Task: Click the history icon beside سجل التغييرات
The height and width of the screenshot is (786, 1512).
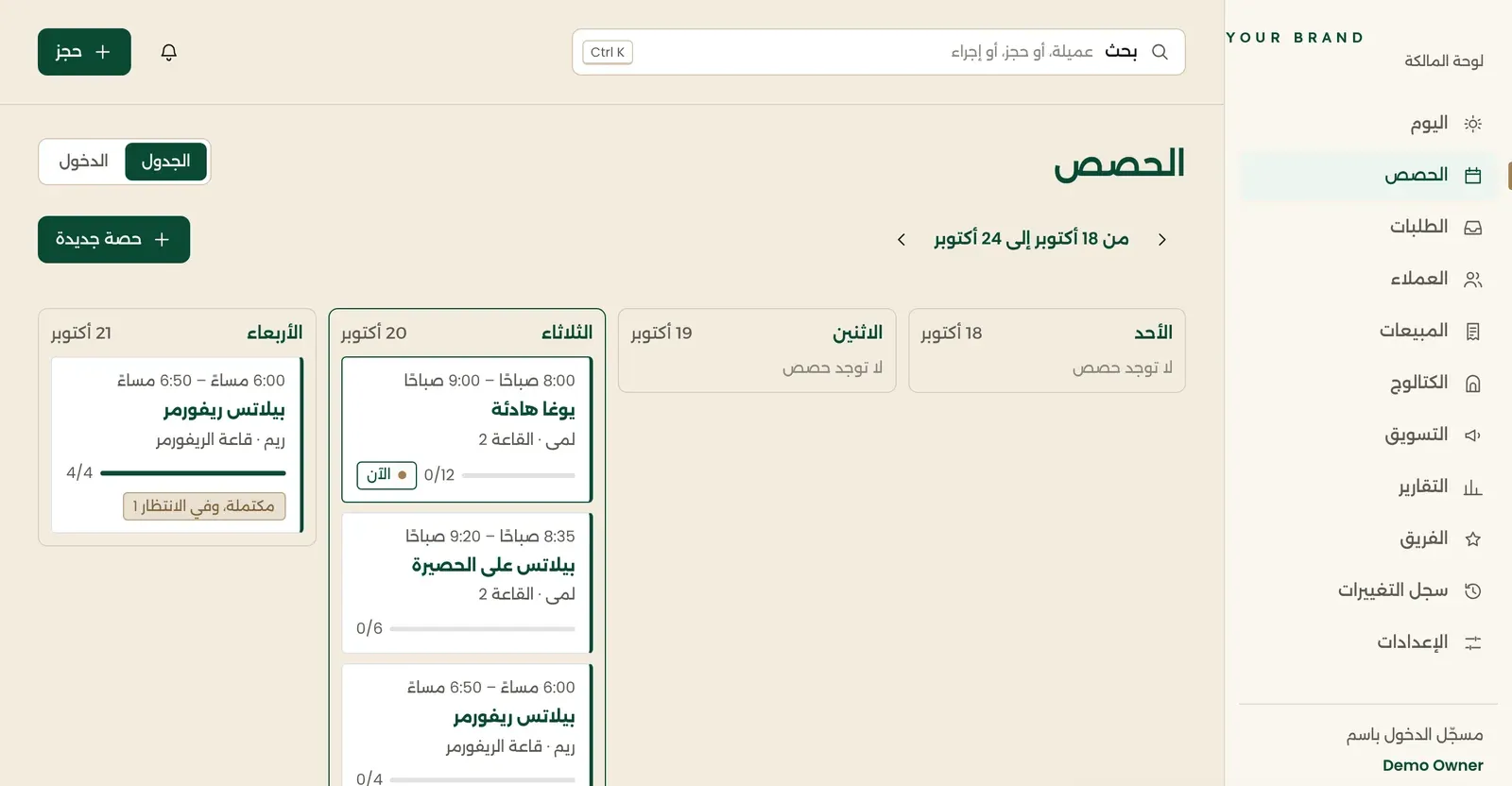Action: click(1472, 591)
